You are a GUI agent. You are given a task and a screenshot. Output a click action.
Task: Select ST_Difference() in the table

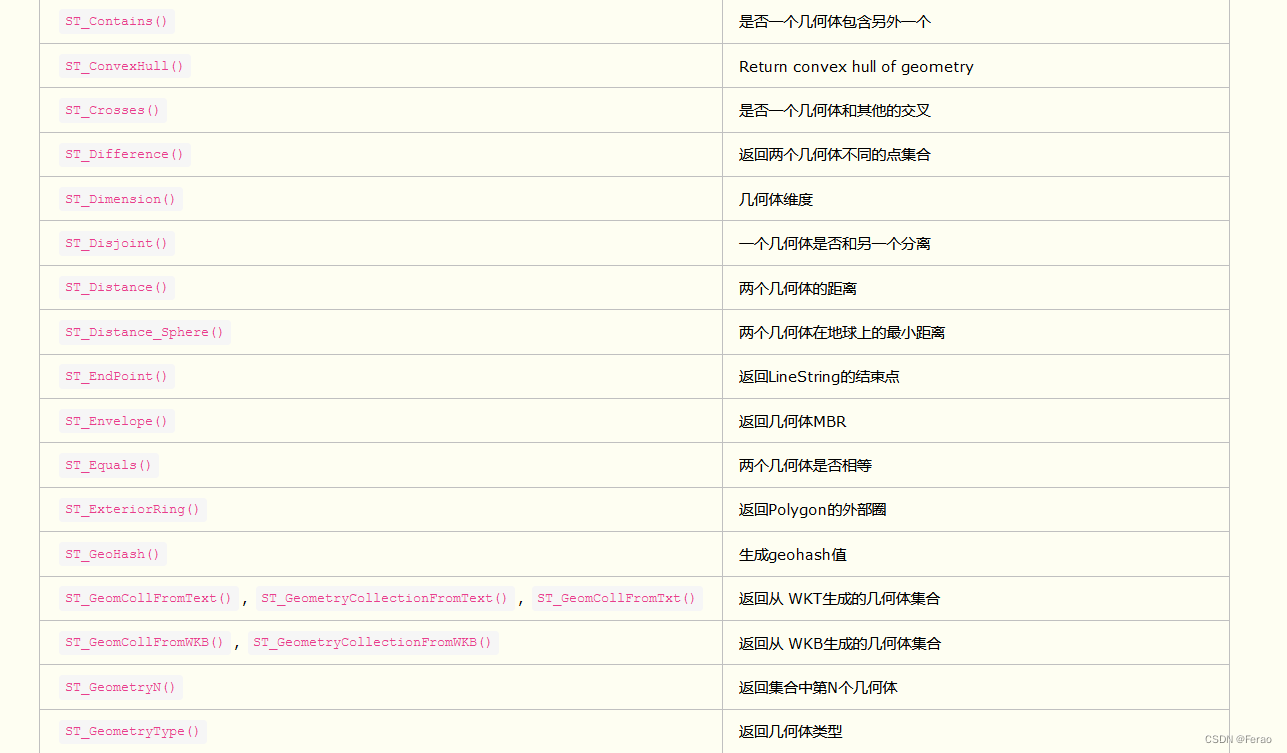tap(125, 154)
